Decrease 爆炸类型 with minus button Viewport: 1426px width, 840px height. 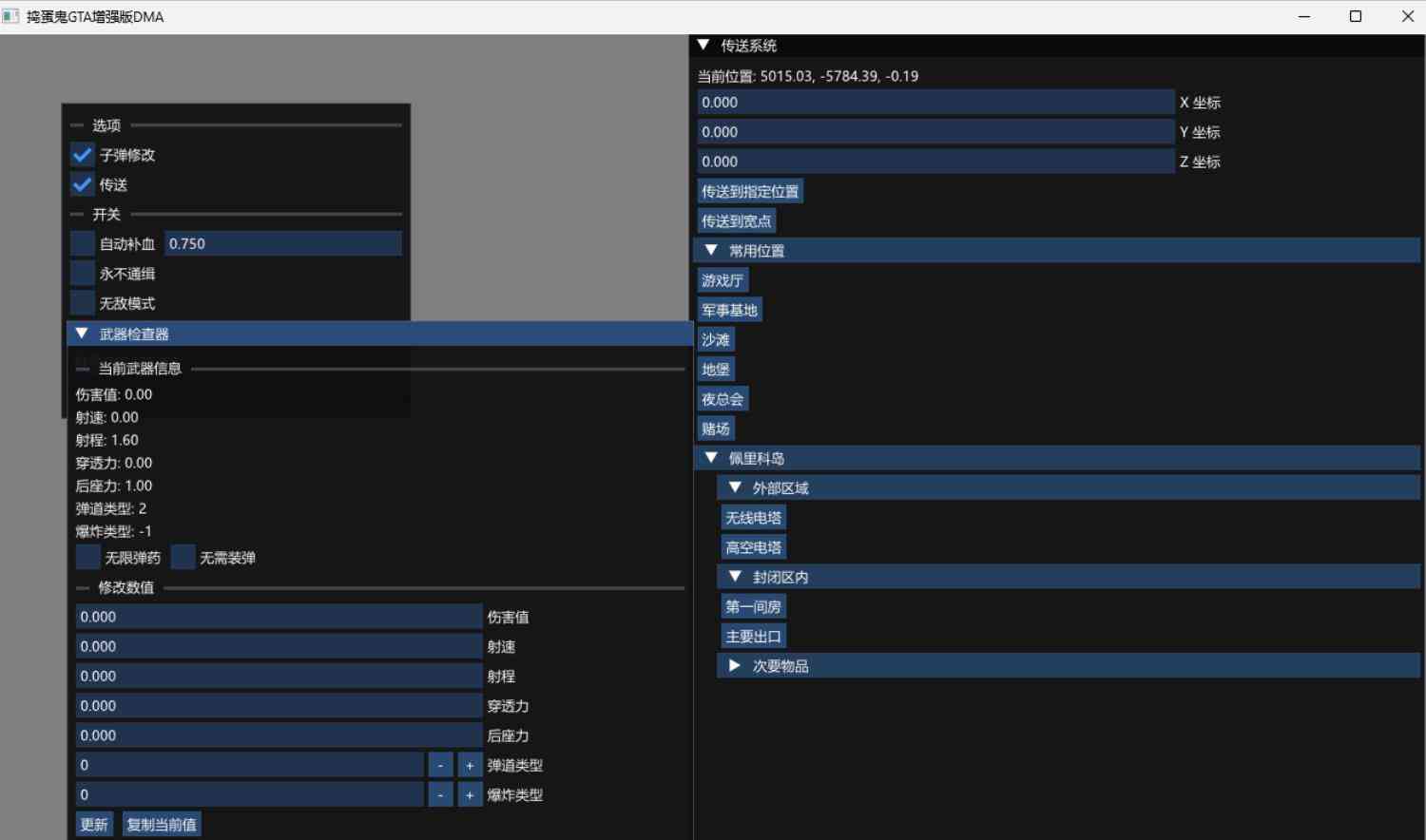click(x=440, y=795)
